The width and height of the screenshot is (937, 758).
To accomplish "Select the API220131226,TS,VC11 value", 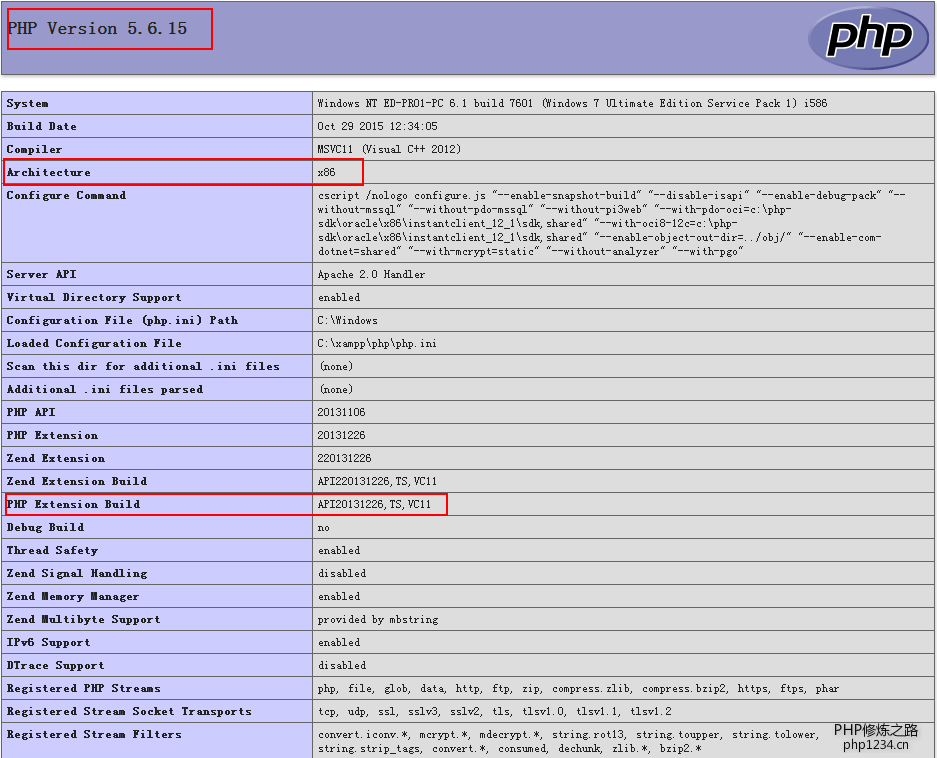I will (x=377, y=481).
